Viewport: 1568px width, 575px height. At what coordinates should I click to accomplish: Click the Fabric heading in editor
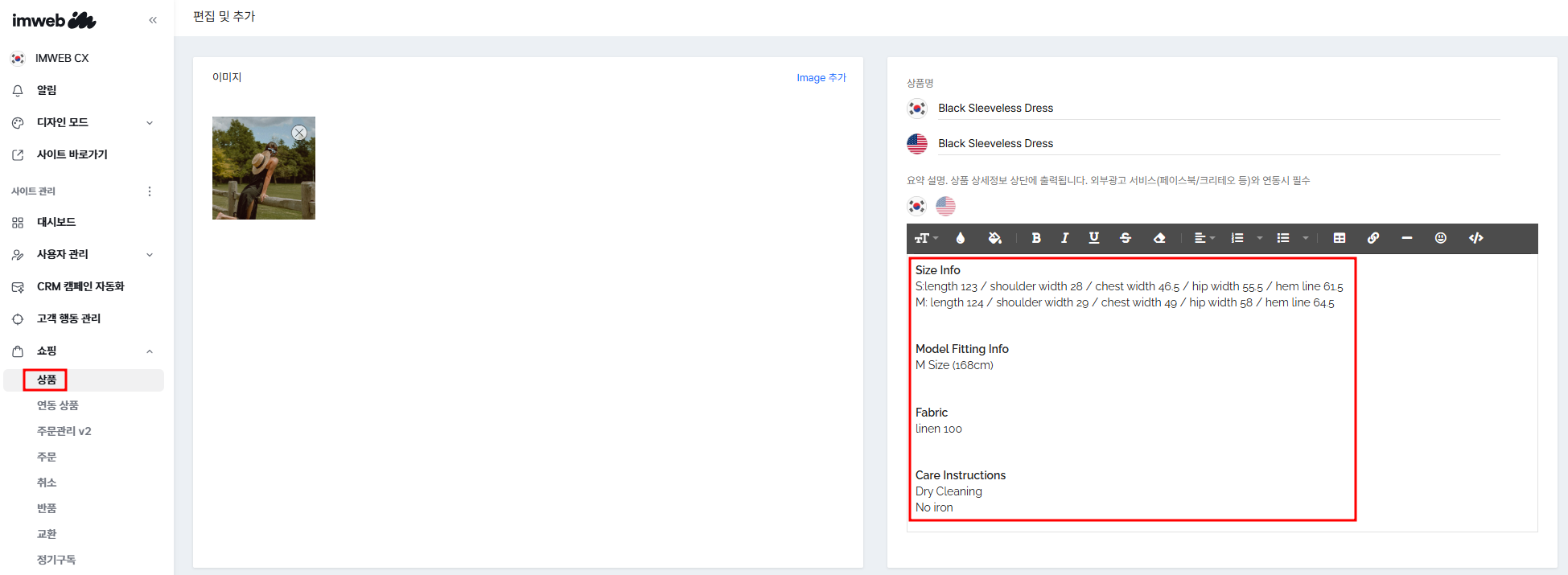tap(932, 413)
